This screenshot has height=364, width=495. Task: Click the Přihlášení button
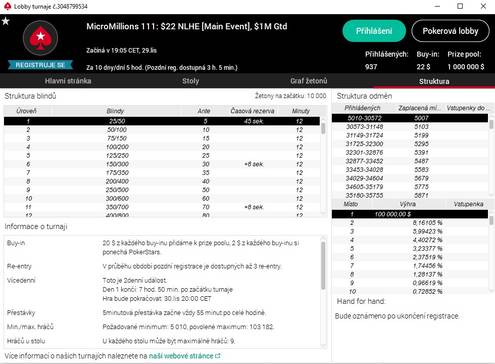(374, 31)
